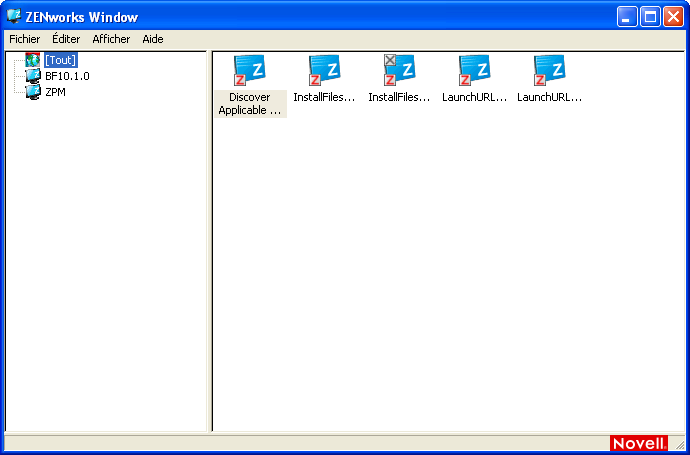Click the monitor icon beside ZPM
The height and width of the screenshot is (455, 690).
[33, 92]
